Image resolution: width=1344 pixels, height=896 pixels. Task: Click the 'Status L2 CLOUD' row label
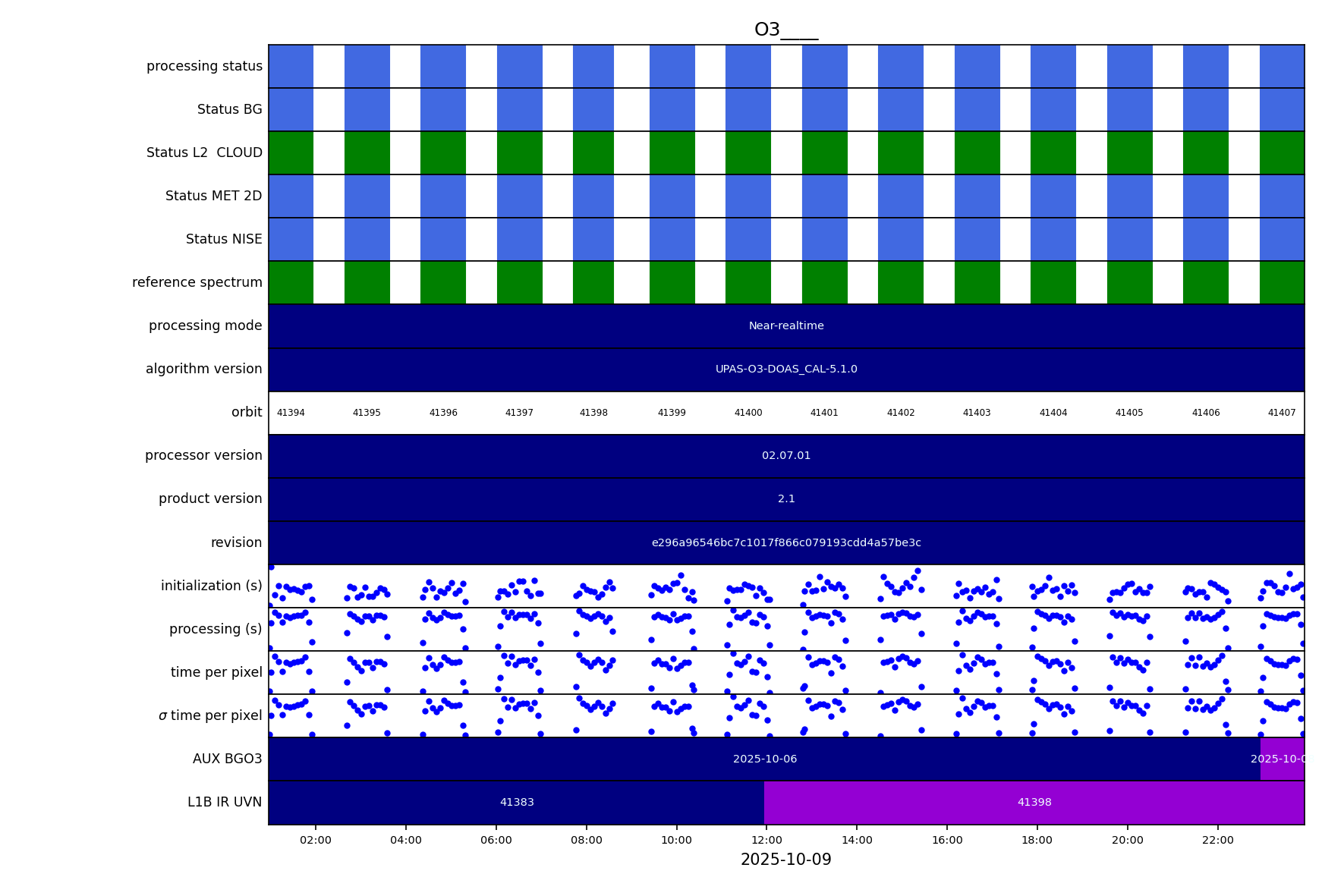204,153
